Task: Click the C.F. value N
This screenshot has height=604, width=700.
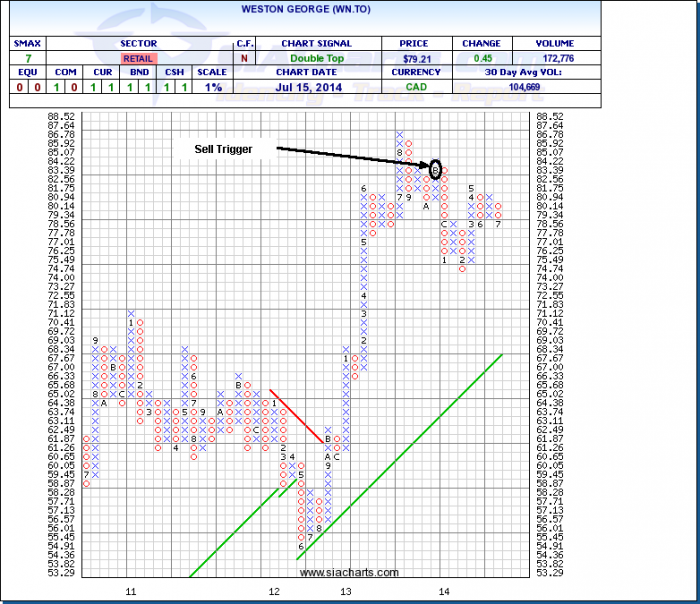Action: pyautogui.click(x=246, y=59)
